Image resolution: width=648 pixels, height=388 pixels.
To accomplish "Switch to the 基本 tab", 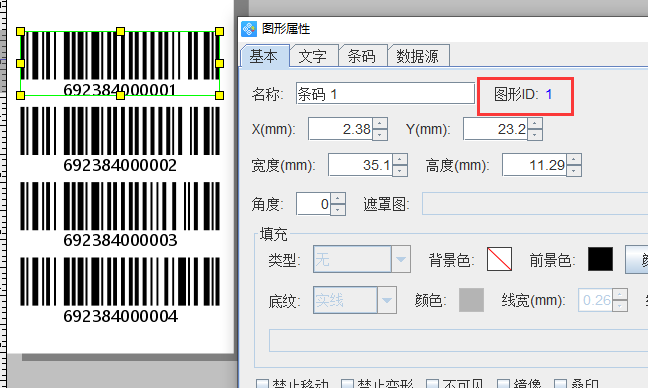I will click(264, 56).
